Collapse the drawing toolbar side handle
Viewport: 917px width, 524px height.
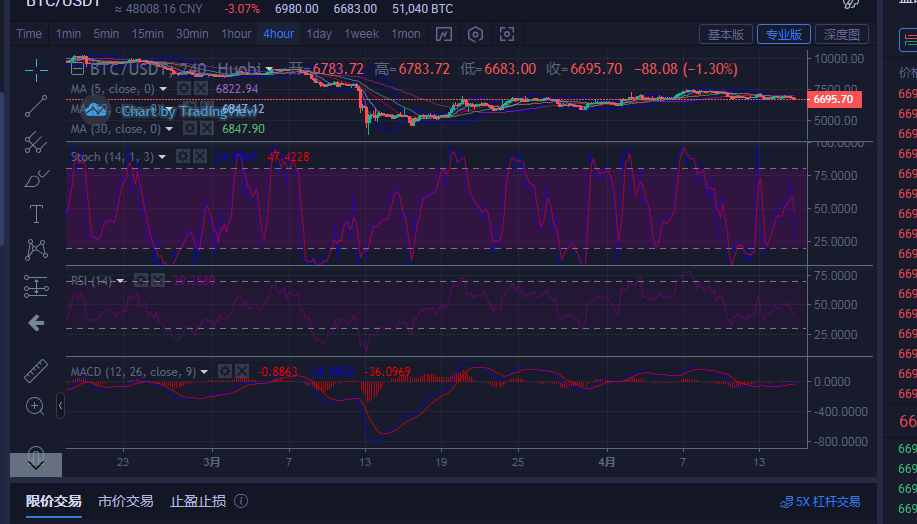60,405
